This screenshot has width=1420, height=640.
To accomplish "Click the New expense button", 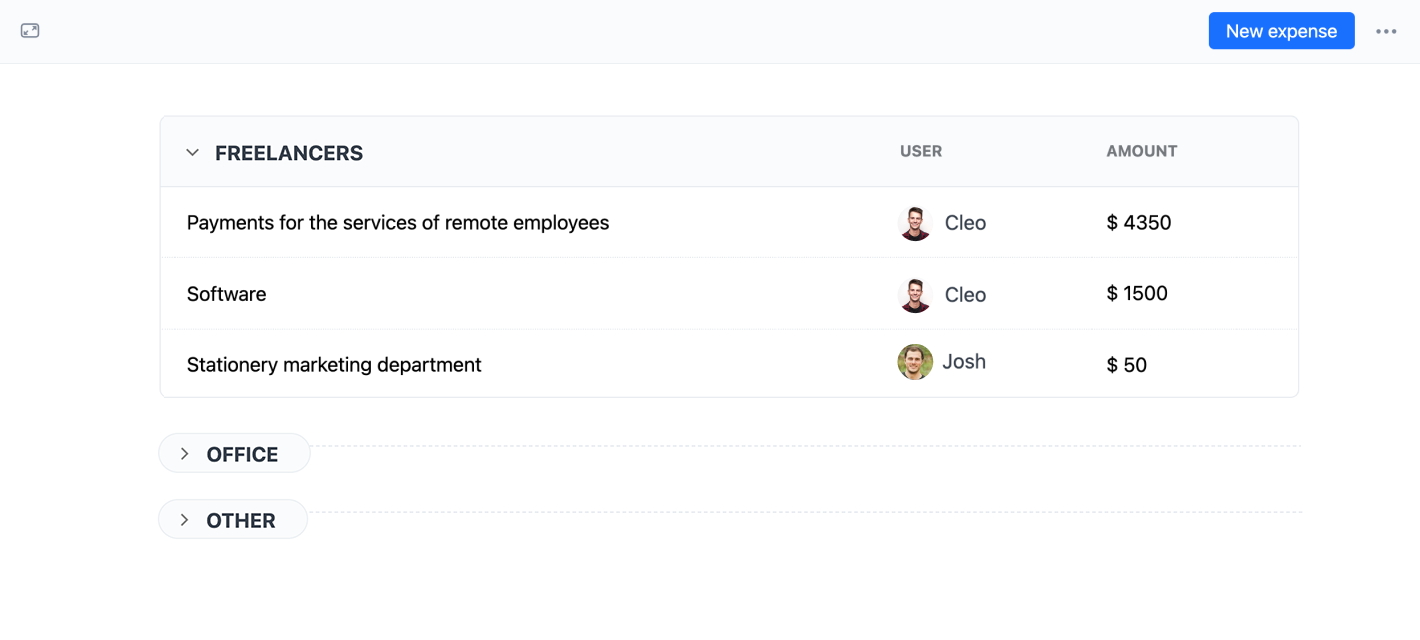I will tap(1281, 31).
